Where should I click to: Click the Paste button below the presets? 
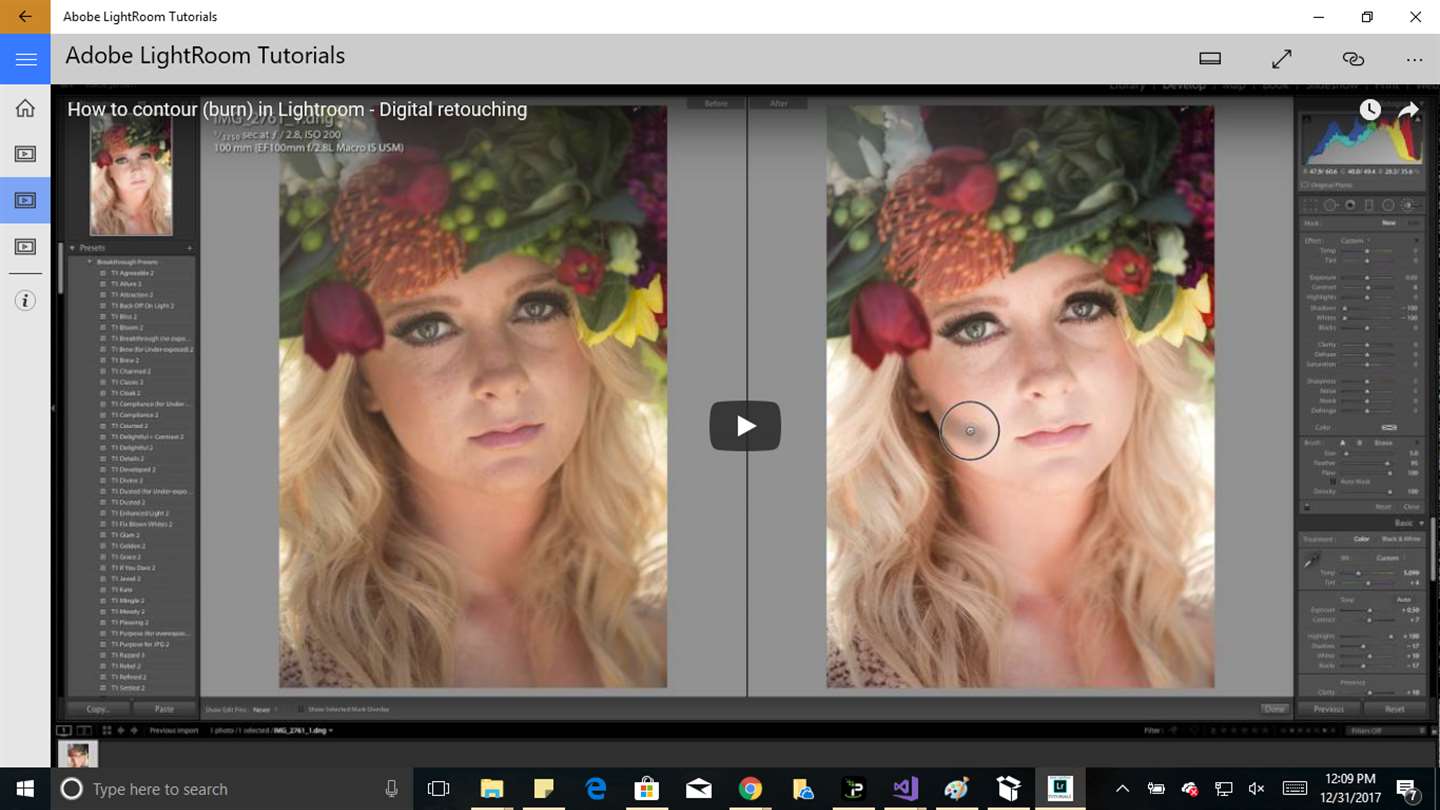pos(164,709)
